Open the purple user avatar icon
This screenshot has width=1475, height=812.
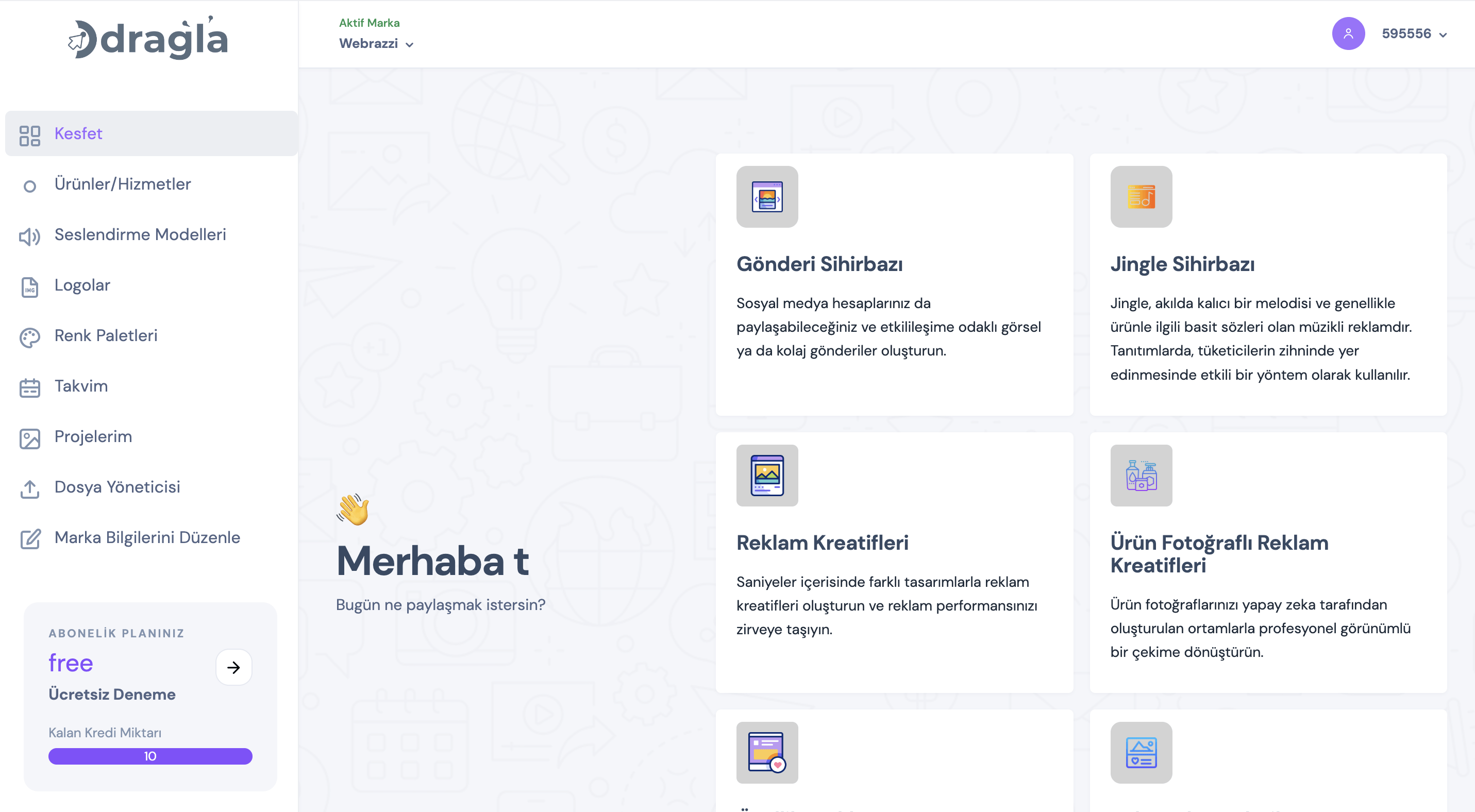[x=1348, y=34]
